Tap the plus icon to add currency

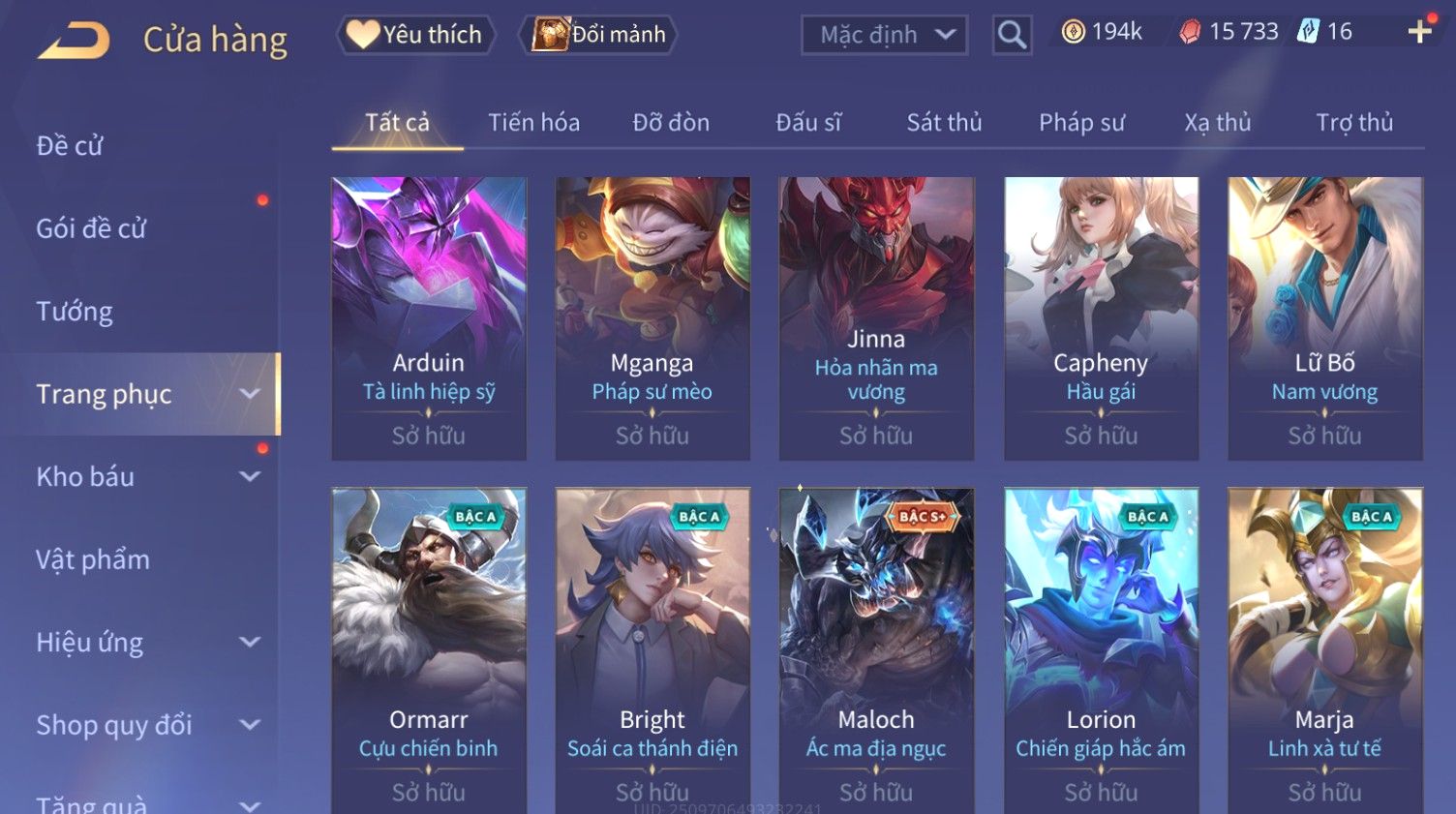point(1419,32)
